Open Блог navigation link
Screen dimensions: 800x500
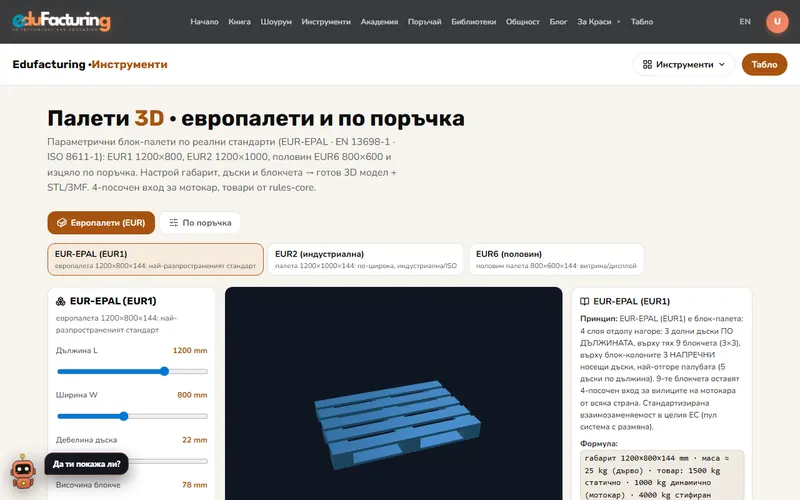tap(558, 21)
